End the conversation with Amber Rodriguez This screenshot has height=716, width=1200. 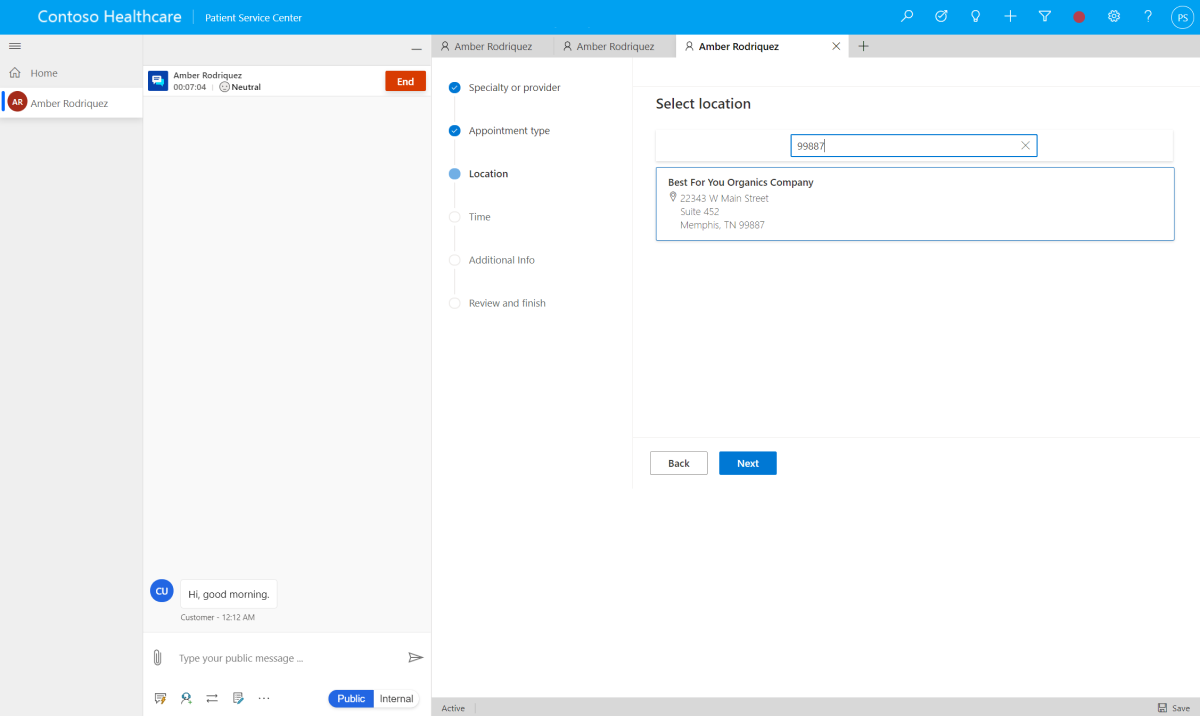[405, 82]
